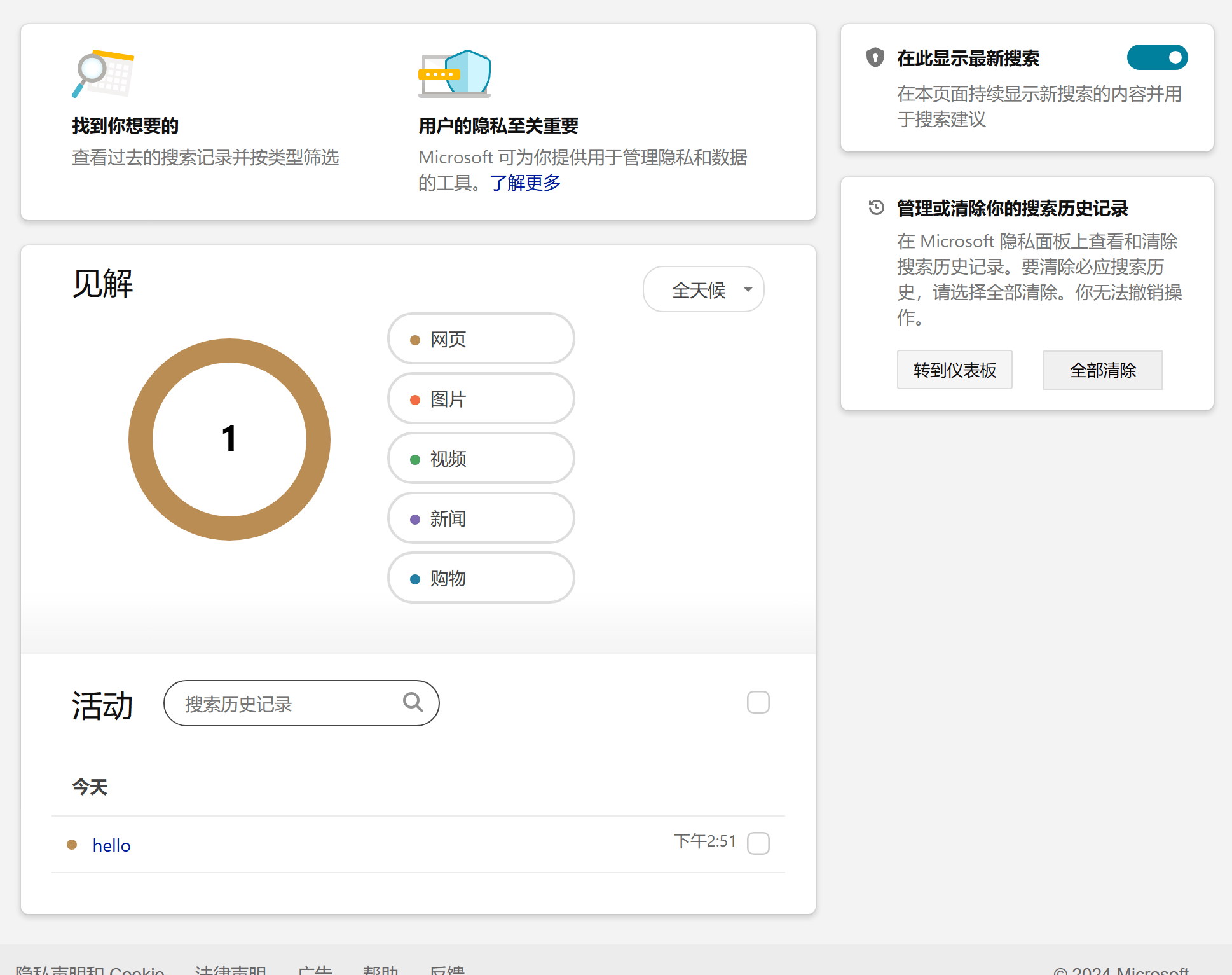This screenshot has width=1232, height=975.
Task: Click the history clock icon beside 管理或清除
Action: [876, 207]
